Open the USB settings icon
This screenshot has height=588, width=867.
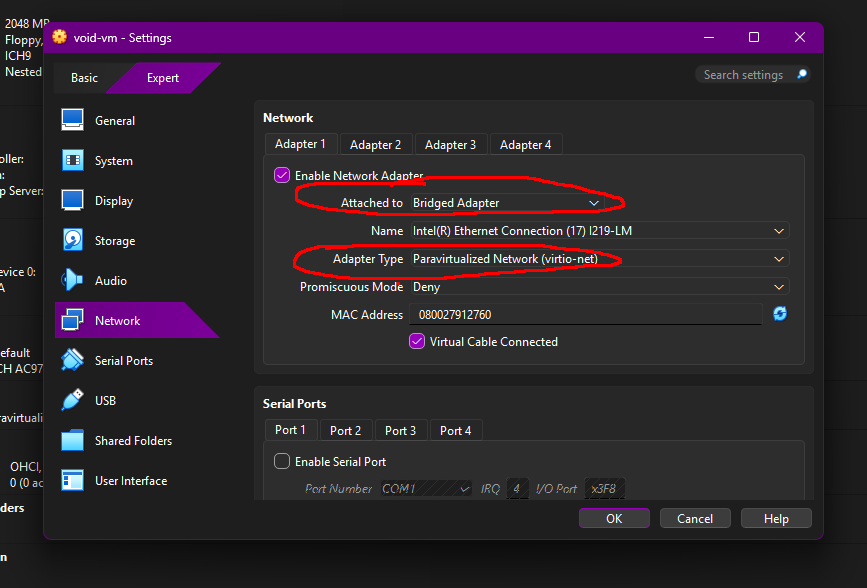73,400
